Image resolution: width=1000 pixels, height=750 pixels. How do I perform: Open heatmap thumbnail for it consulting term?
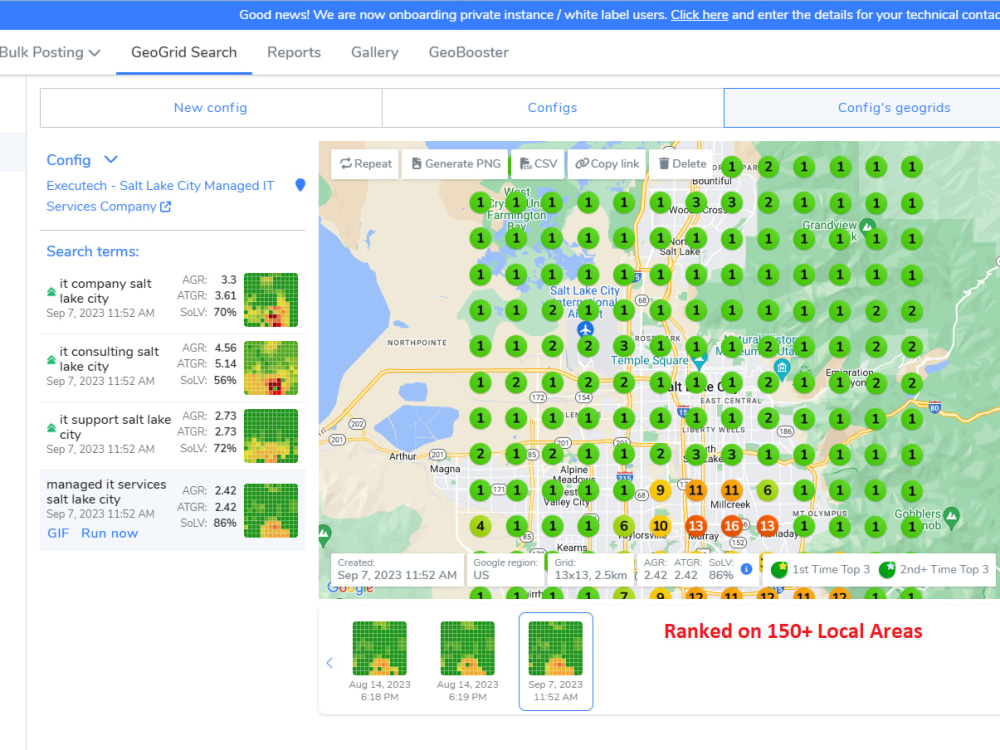[x=271, y=368]
